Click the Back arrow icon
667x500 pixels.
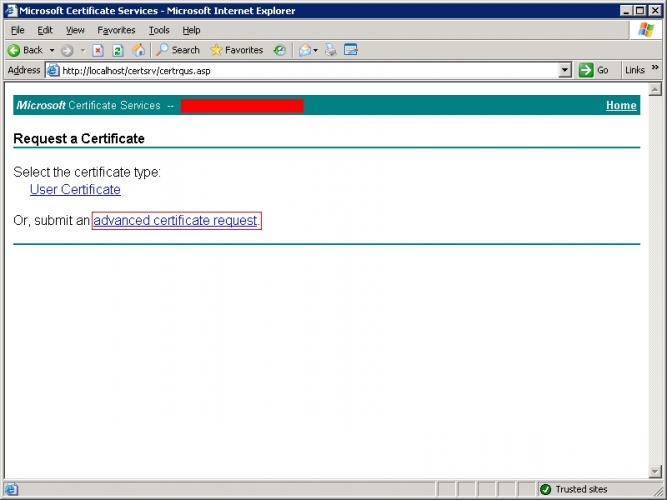14,50
